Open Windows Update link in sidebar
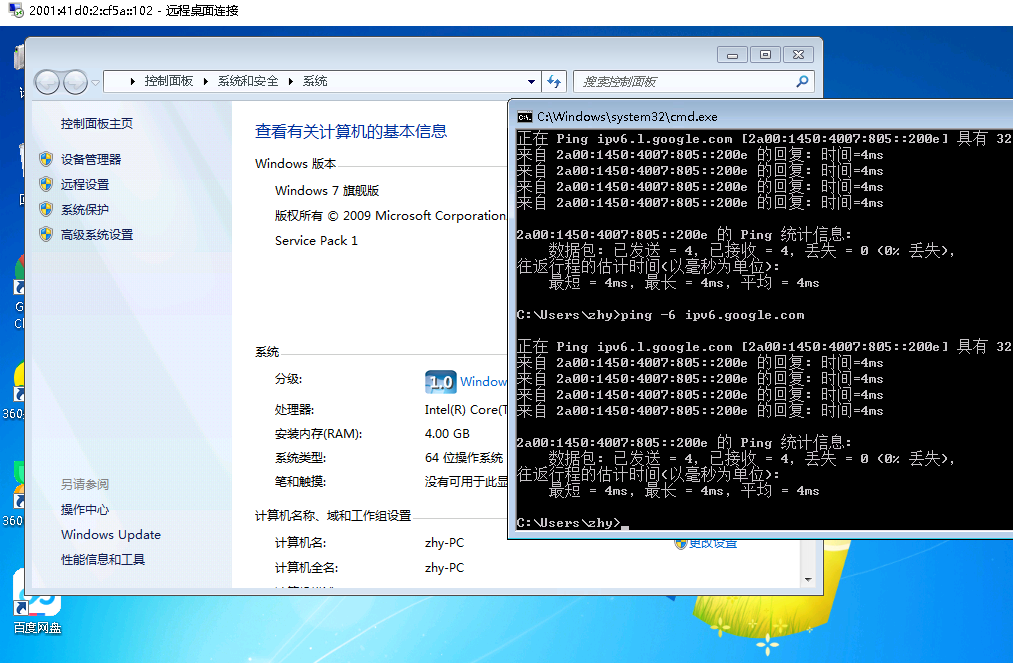Viewport: 1013px width, 663px height. [x=111, y=535]
